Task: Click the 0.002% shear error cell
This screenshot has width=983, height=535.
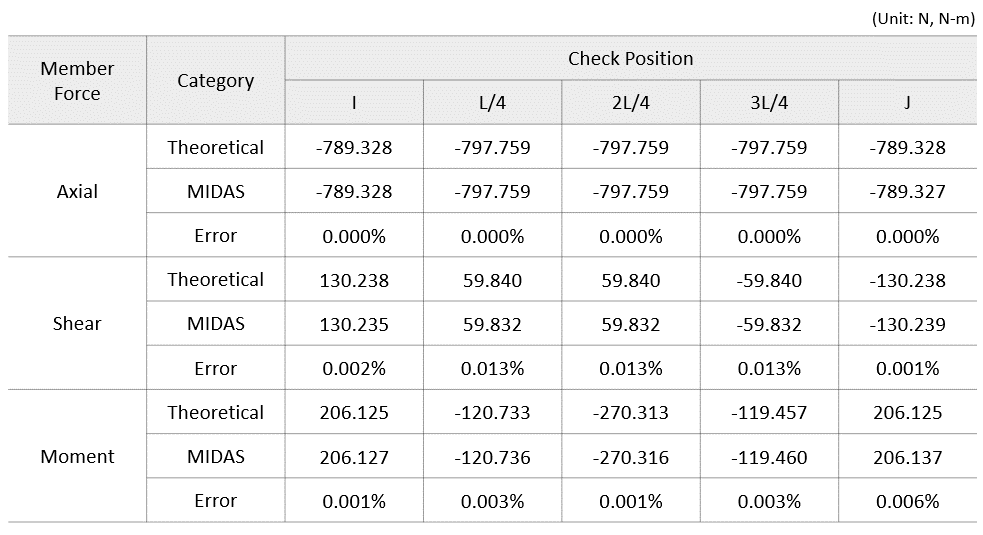Action: click(354, 368)
